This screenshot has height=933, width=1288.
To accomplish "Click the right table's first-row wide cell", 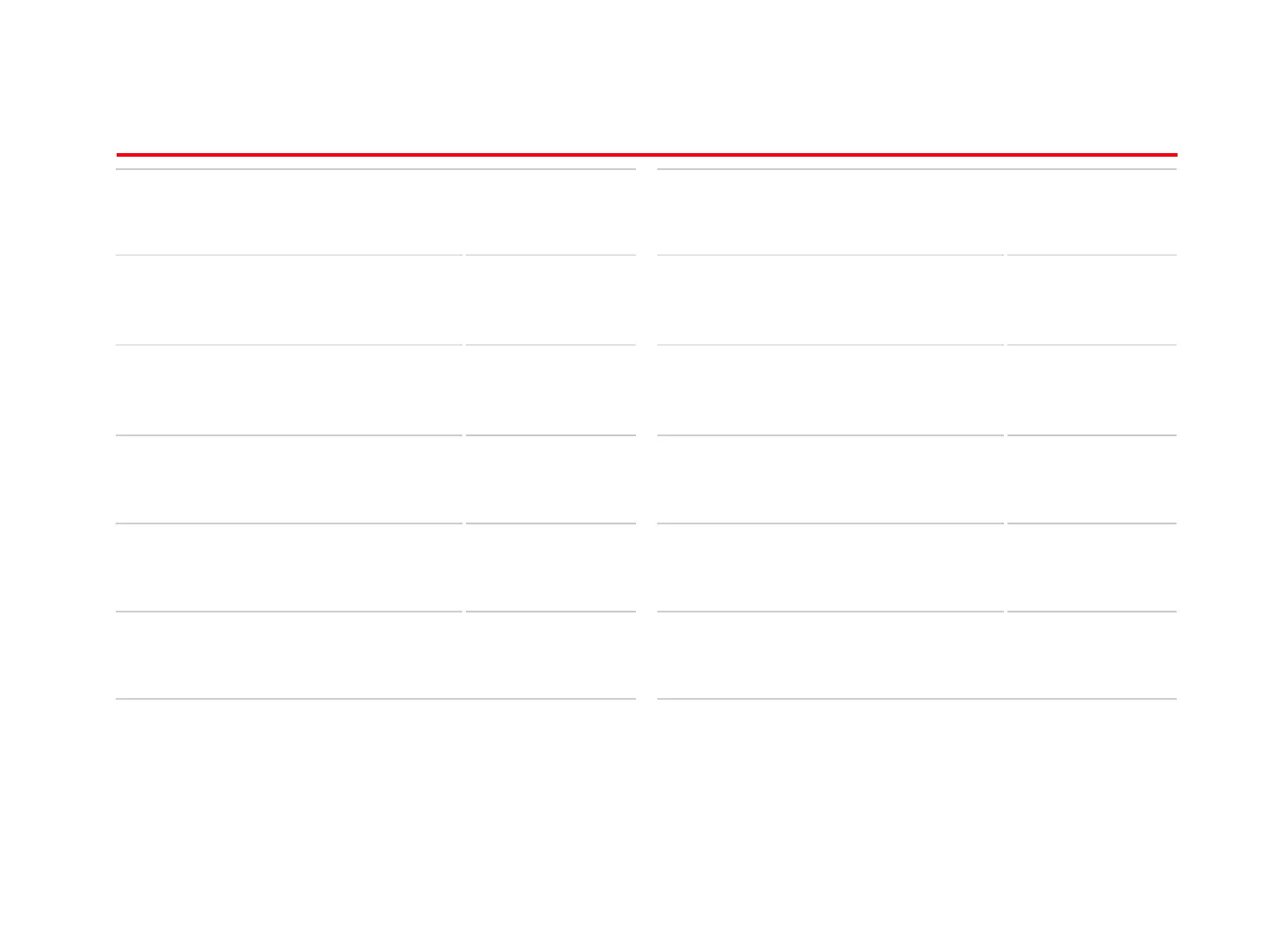I will coord(830,212).
